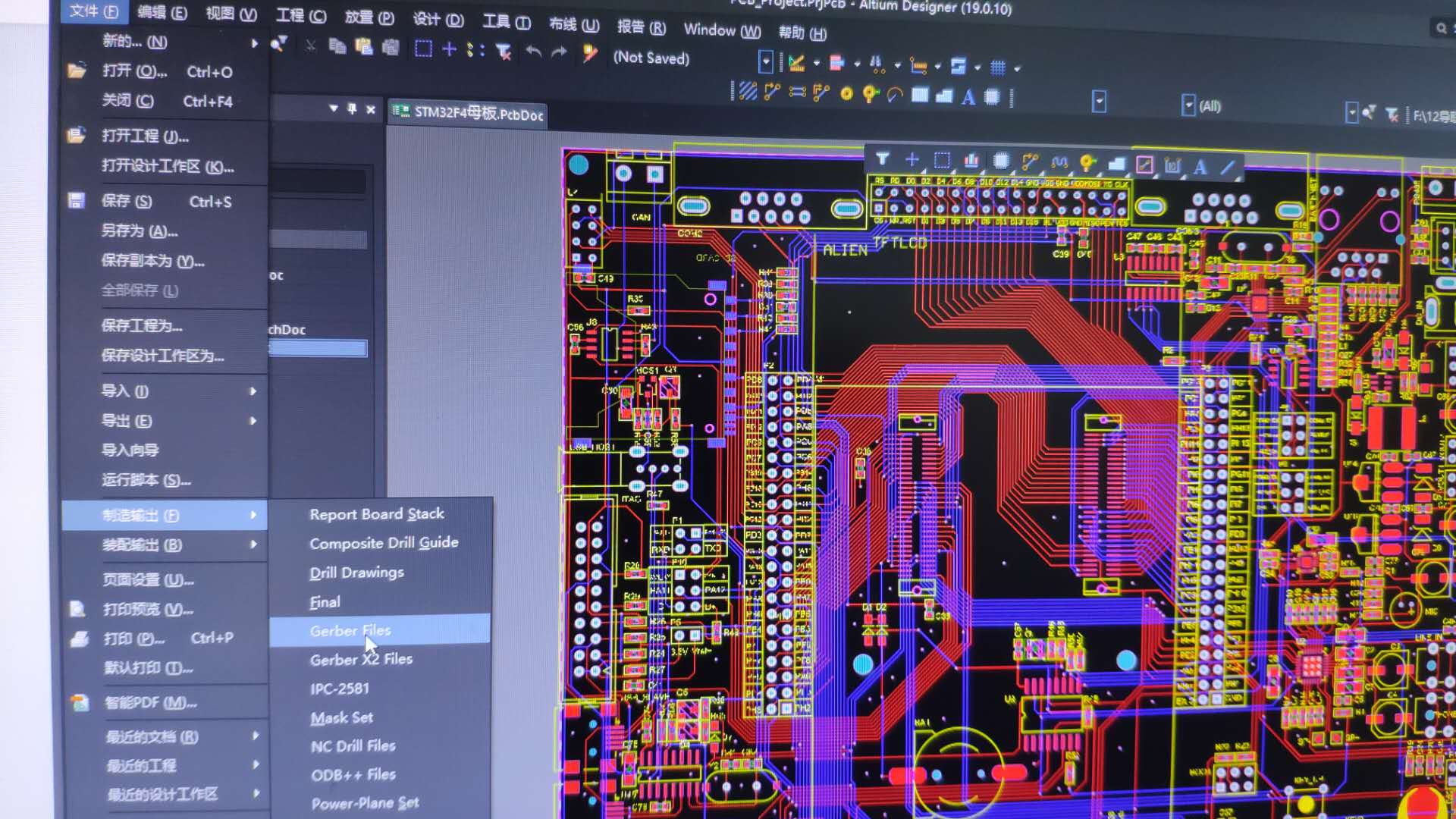
Task: Select the interactive routing tool in active bar
Action: (x=1029, y=162)
